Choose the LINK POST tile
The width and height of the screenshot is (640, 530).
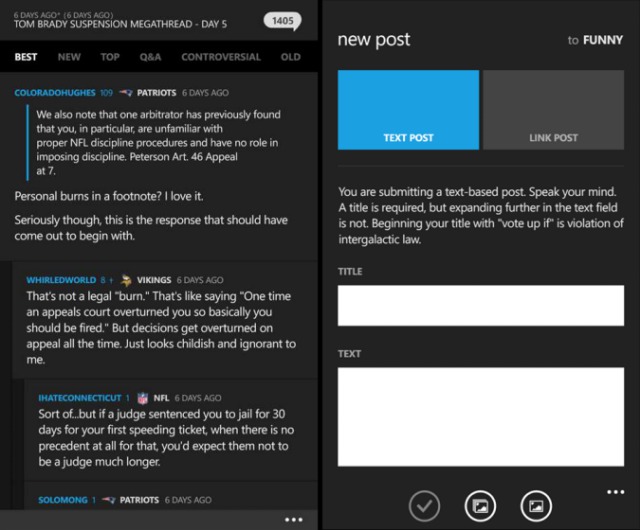[x=553, y=110]
